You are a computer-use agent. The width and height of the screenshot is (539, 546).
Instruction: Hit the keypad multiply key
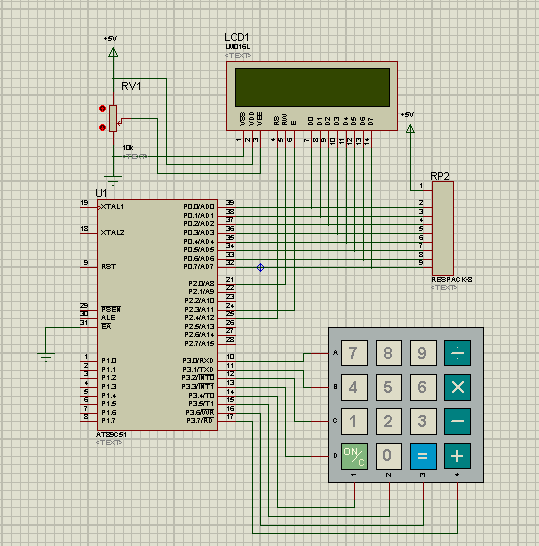pyautogui.click(x=457, y=387)
